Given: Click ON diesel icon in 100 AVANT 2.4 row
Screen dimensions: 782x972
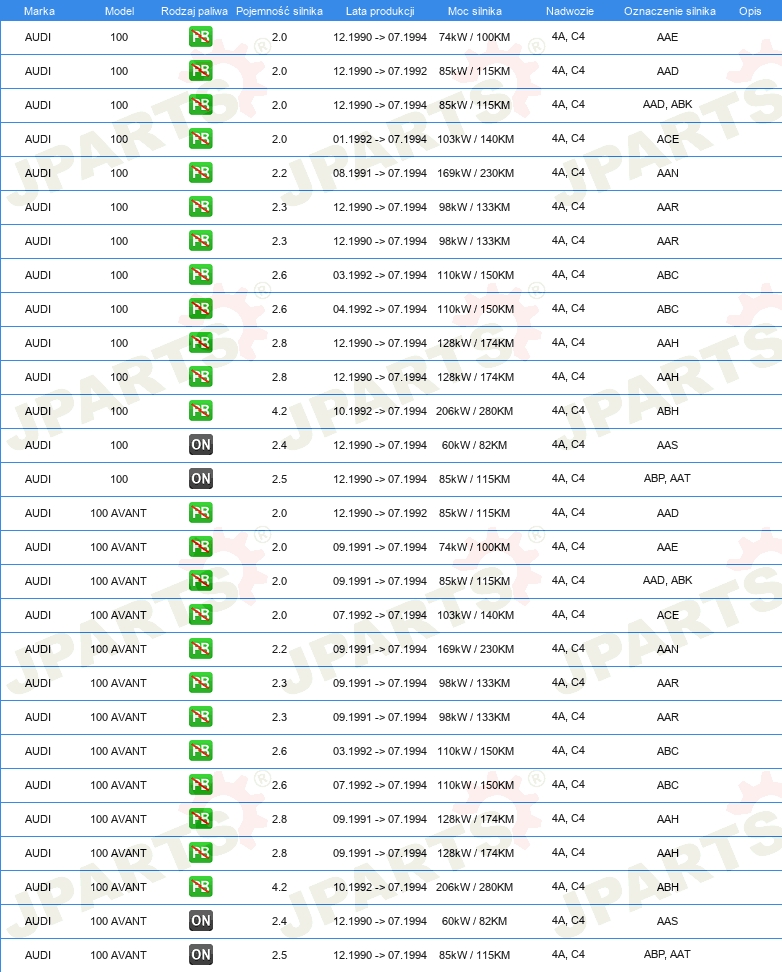Looking at the screenshot, I should tap(200, 921).
